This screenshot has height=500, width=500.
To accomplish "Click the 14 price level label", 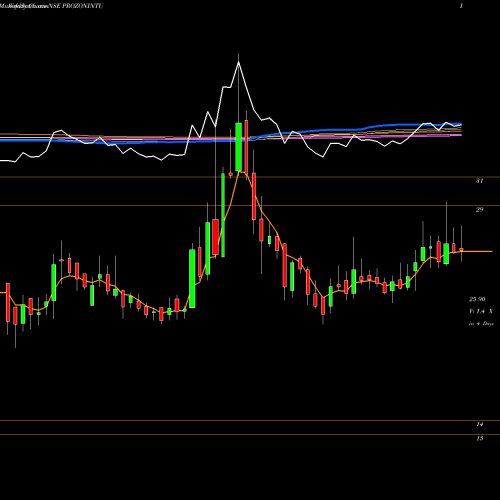I will (479, 424).
